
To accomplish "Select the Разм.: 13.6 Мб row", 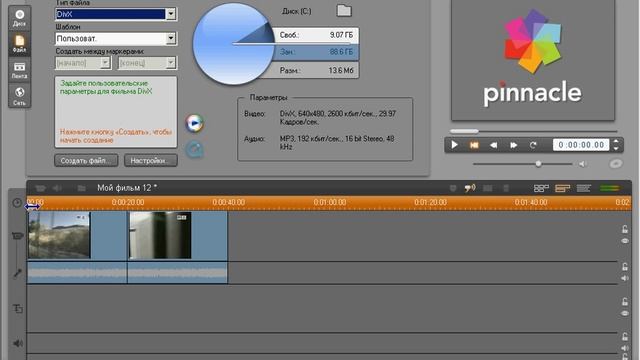I will (x=316, y=71).
